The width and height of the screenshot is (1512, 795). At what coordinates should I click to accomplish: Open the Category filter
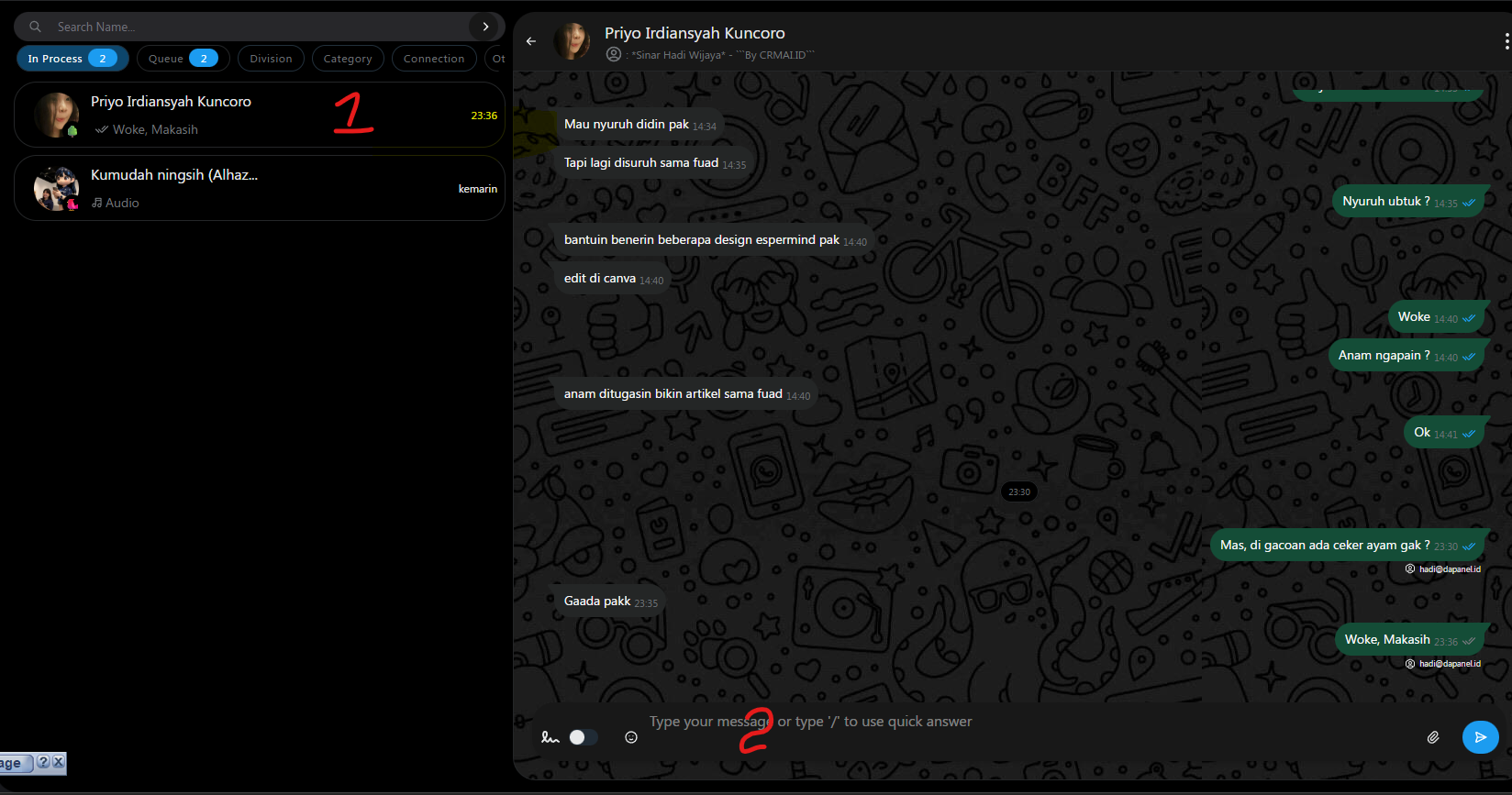(x=348, y=58)
